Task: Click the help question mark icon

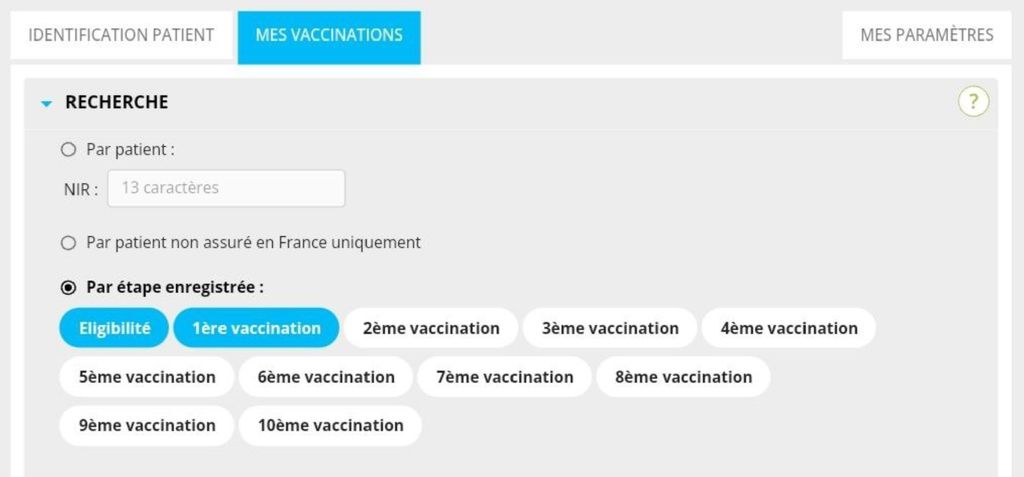Action: (973, 101)
